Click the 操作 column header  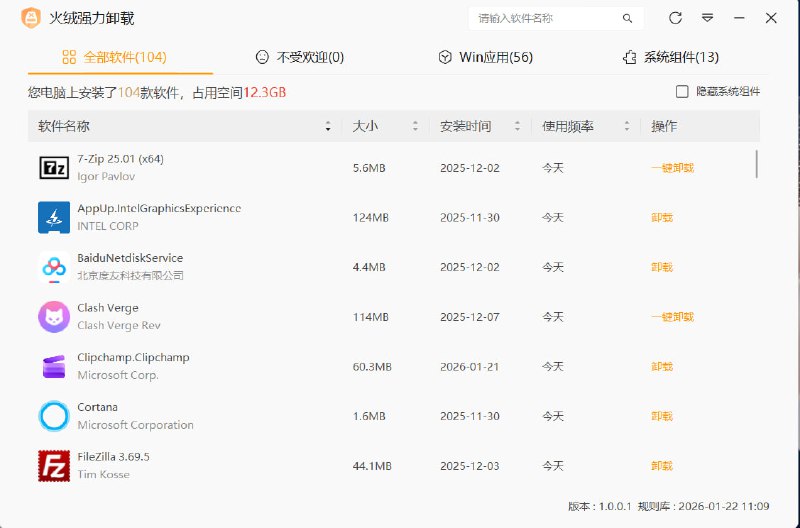tap(664, 126)
